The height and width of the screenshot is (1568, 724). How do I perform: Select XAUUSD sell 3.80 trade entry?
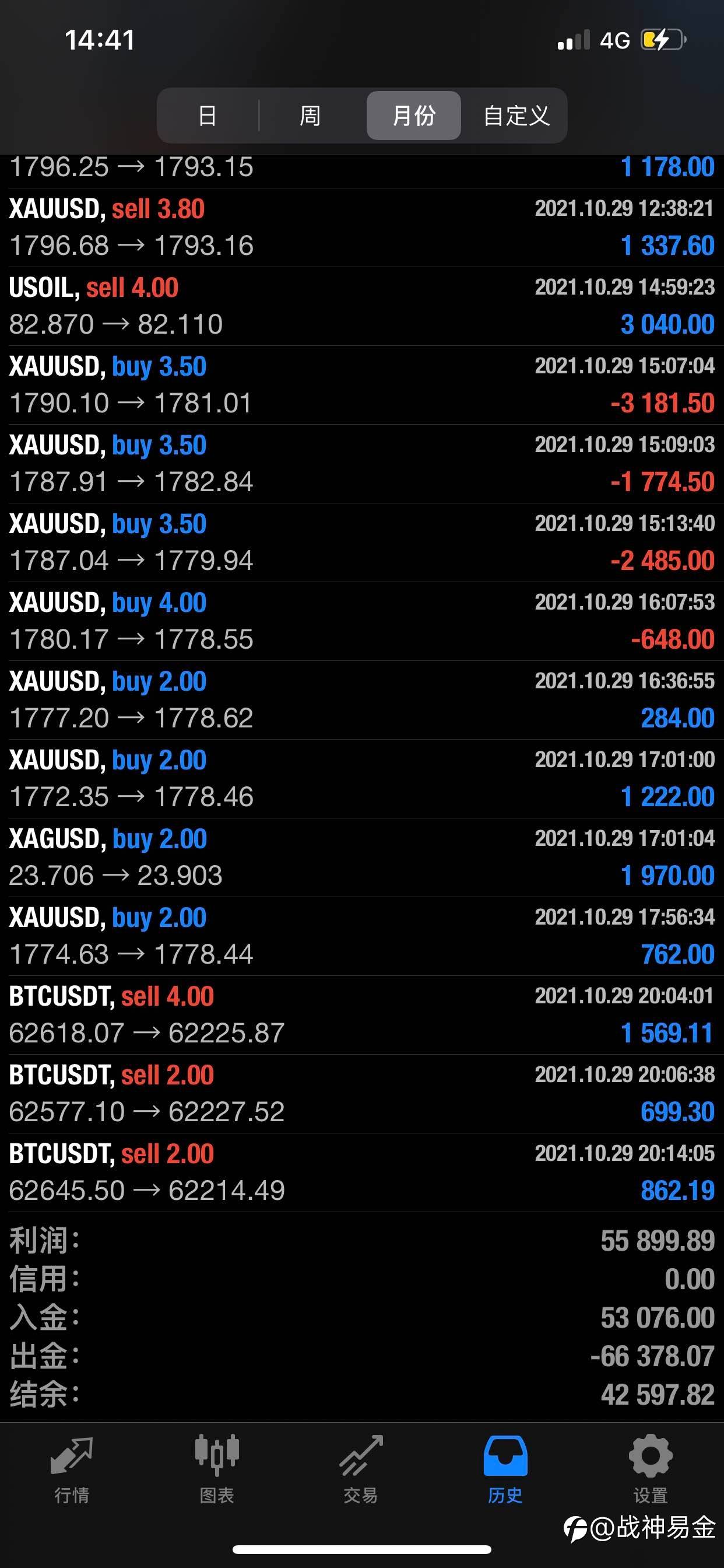(x=362, y=228)
